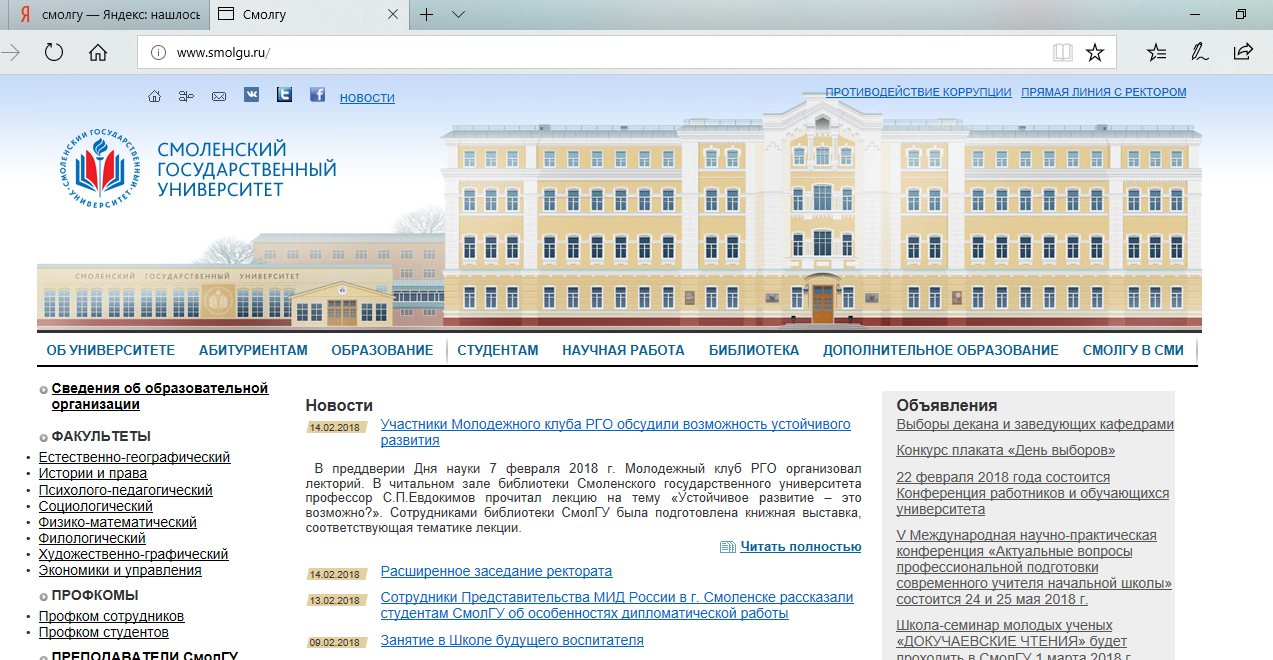
Task: Open Естественно-географический faculty link
Action: [x=134, y=457]
